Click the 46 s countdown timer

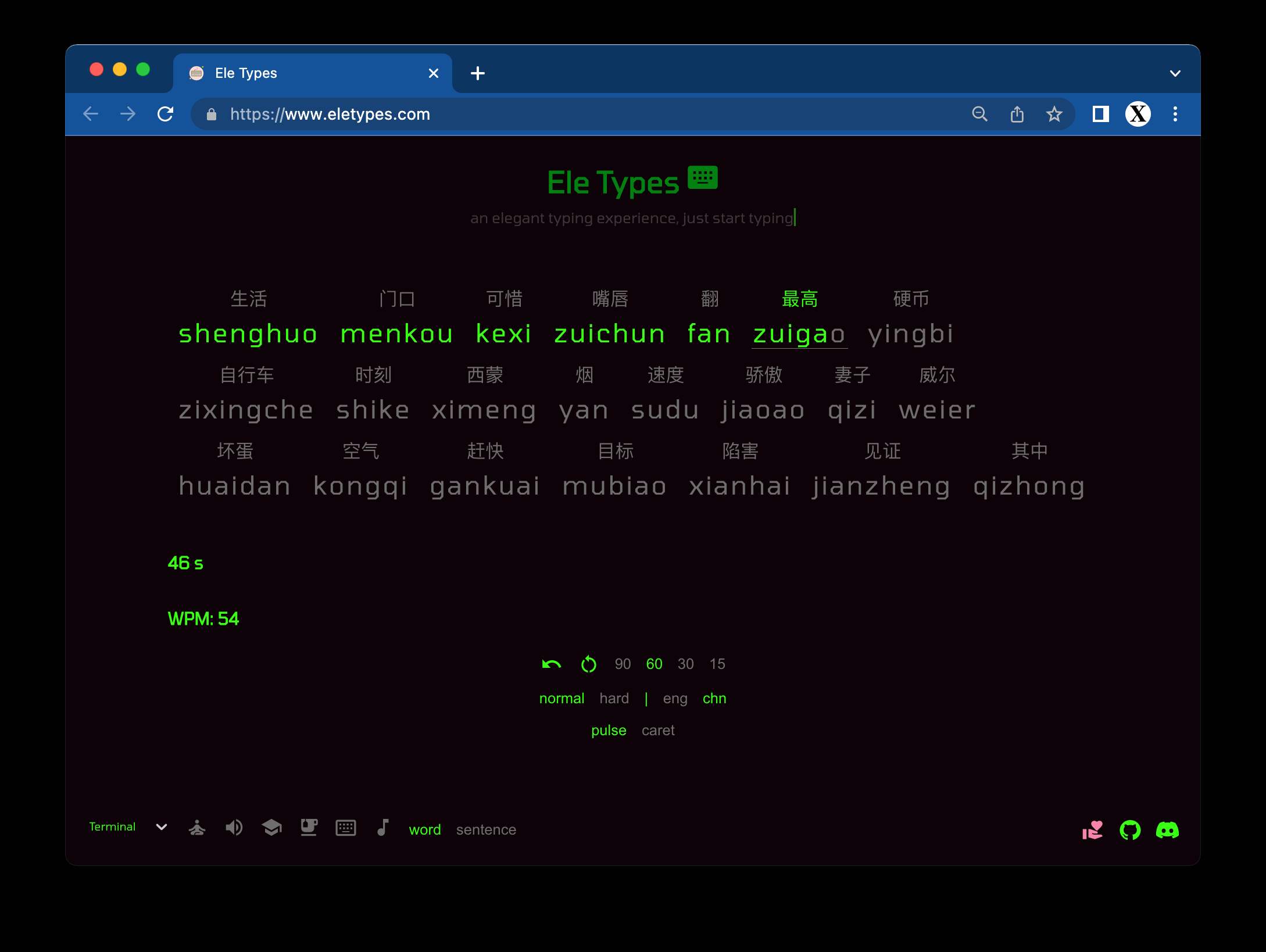pyautogui.click(x=185, y=563)
